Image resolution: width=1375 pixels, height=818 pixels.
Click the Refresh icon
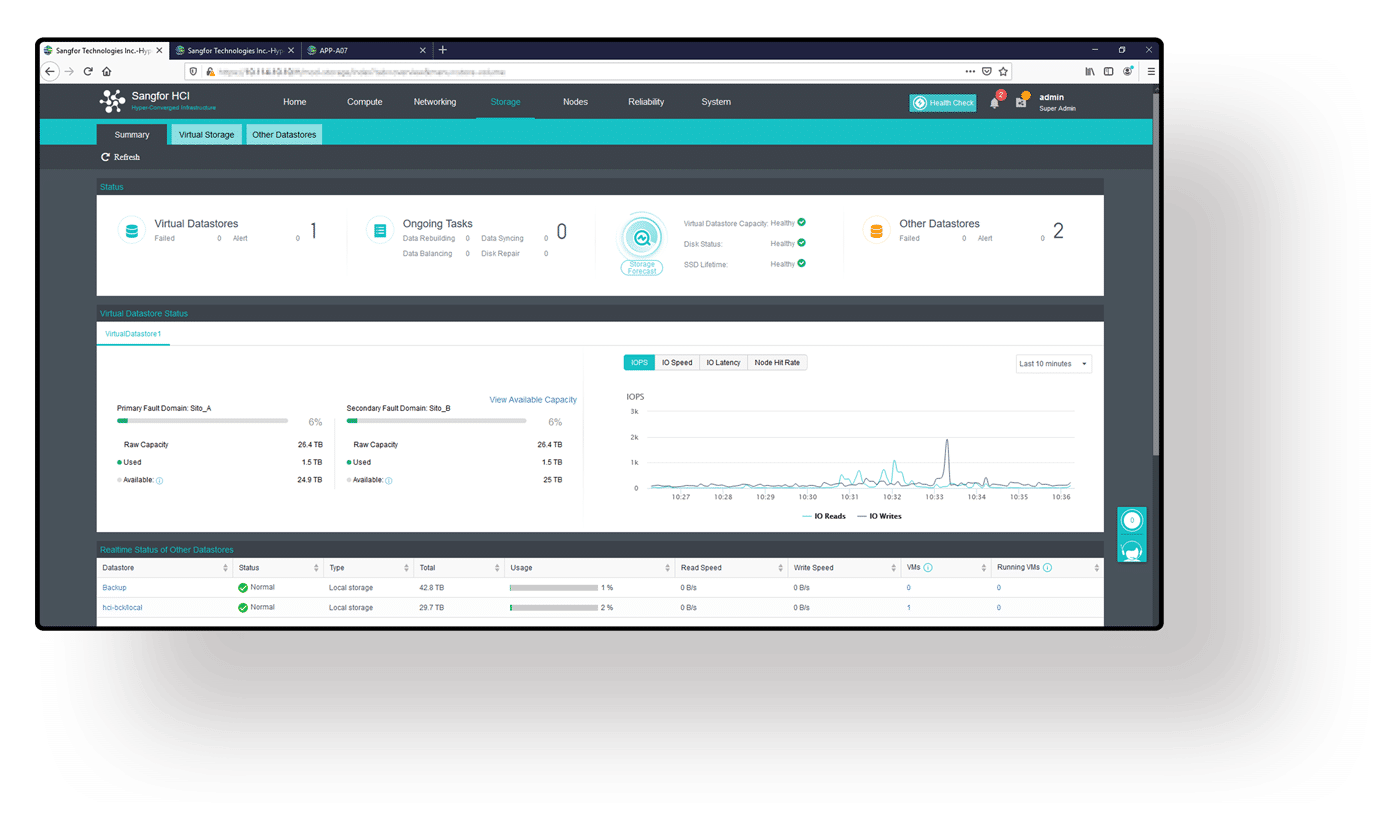click(105, 157)
